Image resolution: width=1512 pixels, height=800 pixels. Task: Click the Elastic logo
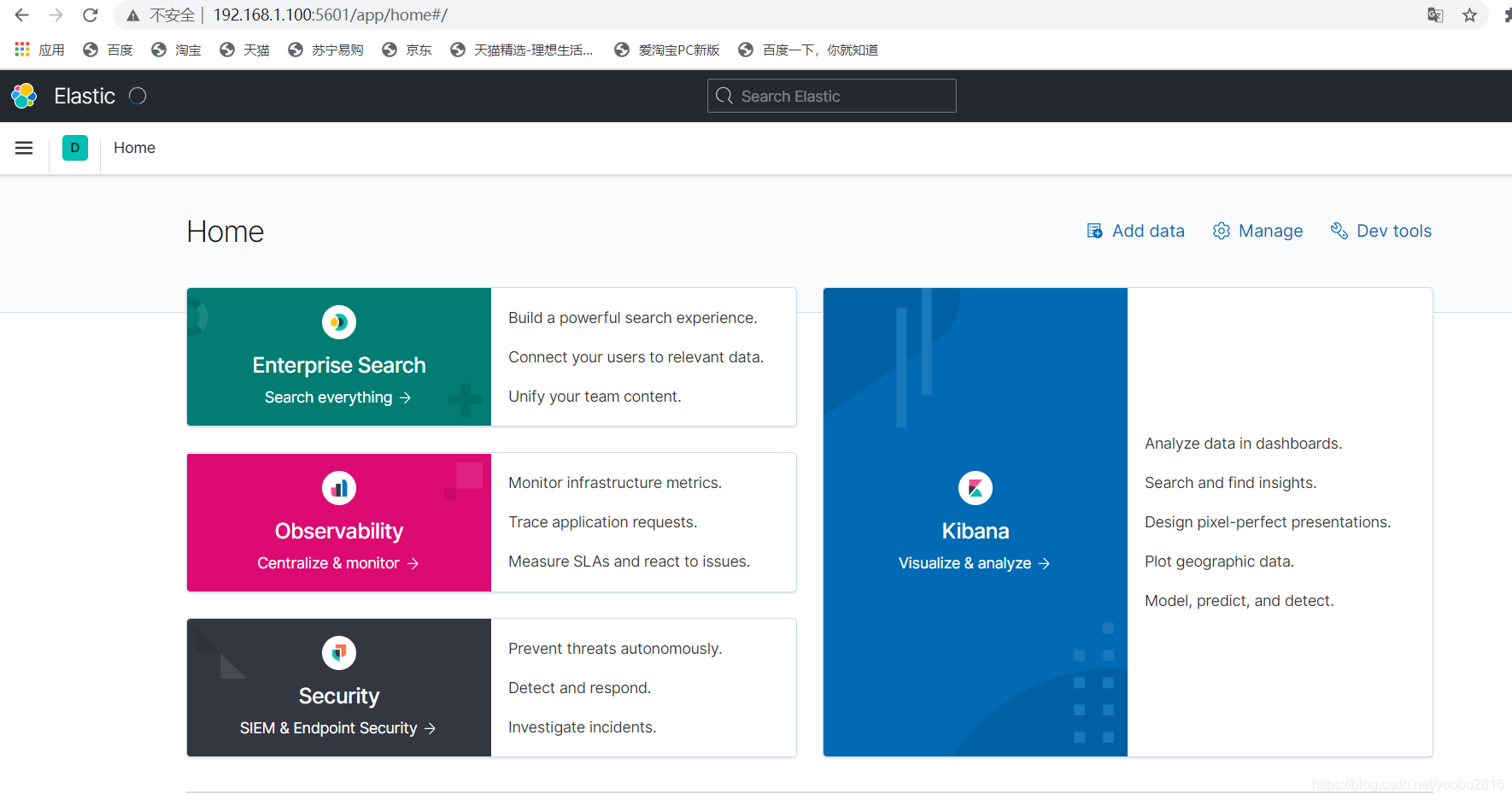click(24, 96)
